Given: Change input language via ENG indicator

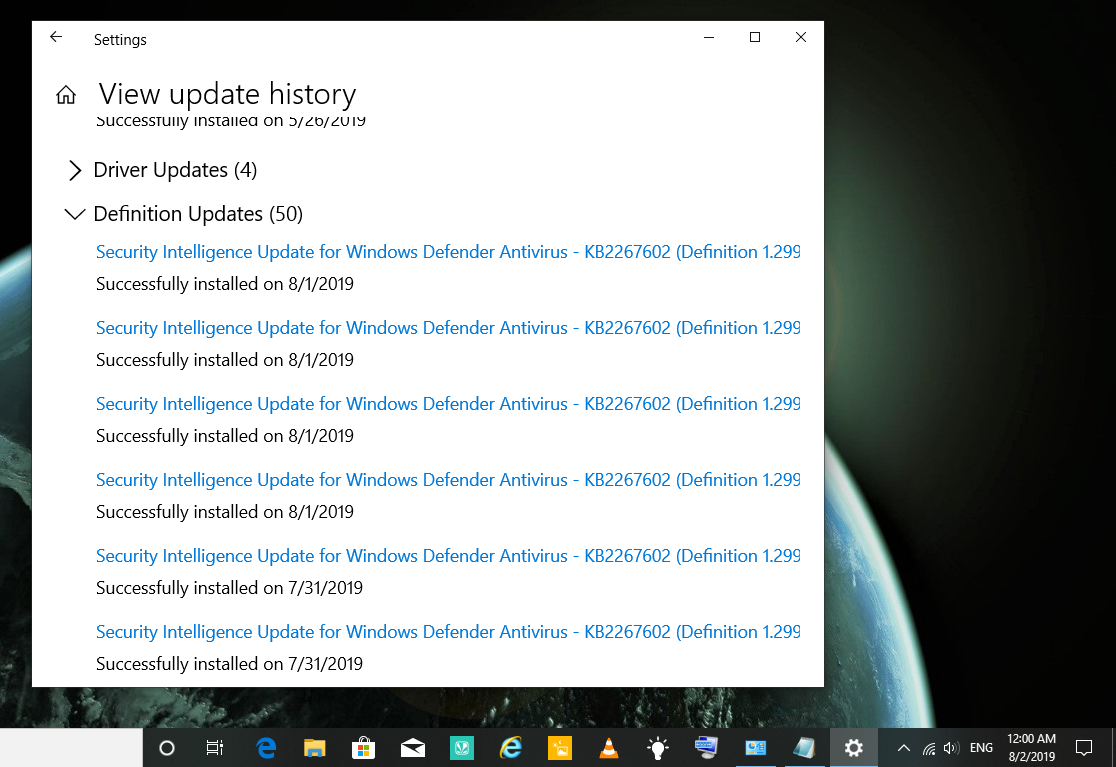Looking at the screenshot, I should click(x=981, y=748).
